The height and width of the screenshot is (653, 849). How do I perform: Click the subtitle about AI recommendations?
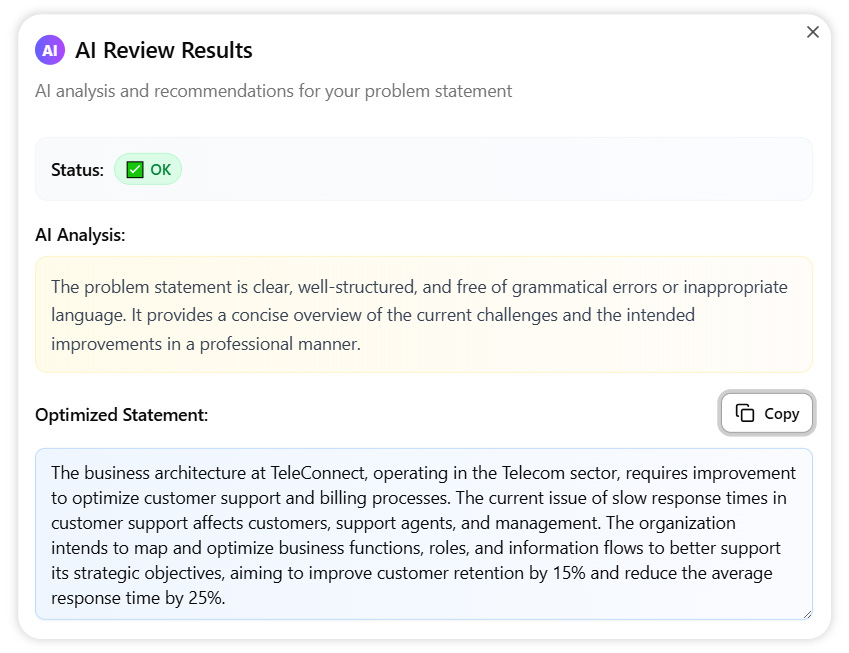(273, 91)
